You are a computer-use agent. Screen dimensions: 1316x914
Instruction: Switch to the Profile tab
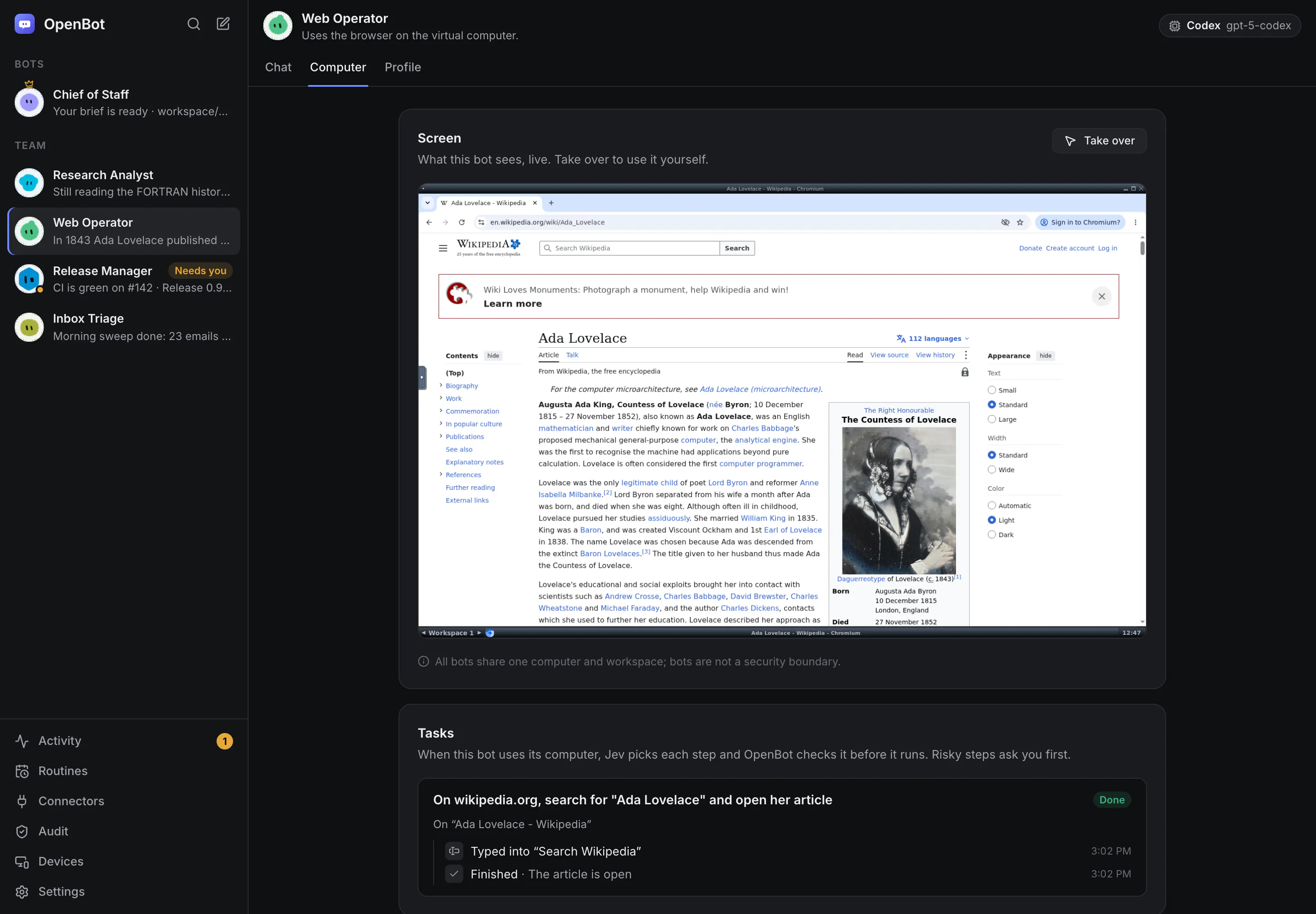tap(403, 67)
